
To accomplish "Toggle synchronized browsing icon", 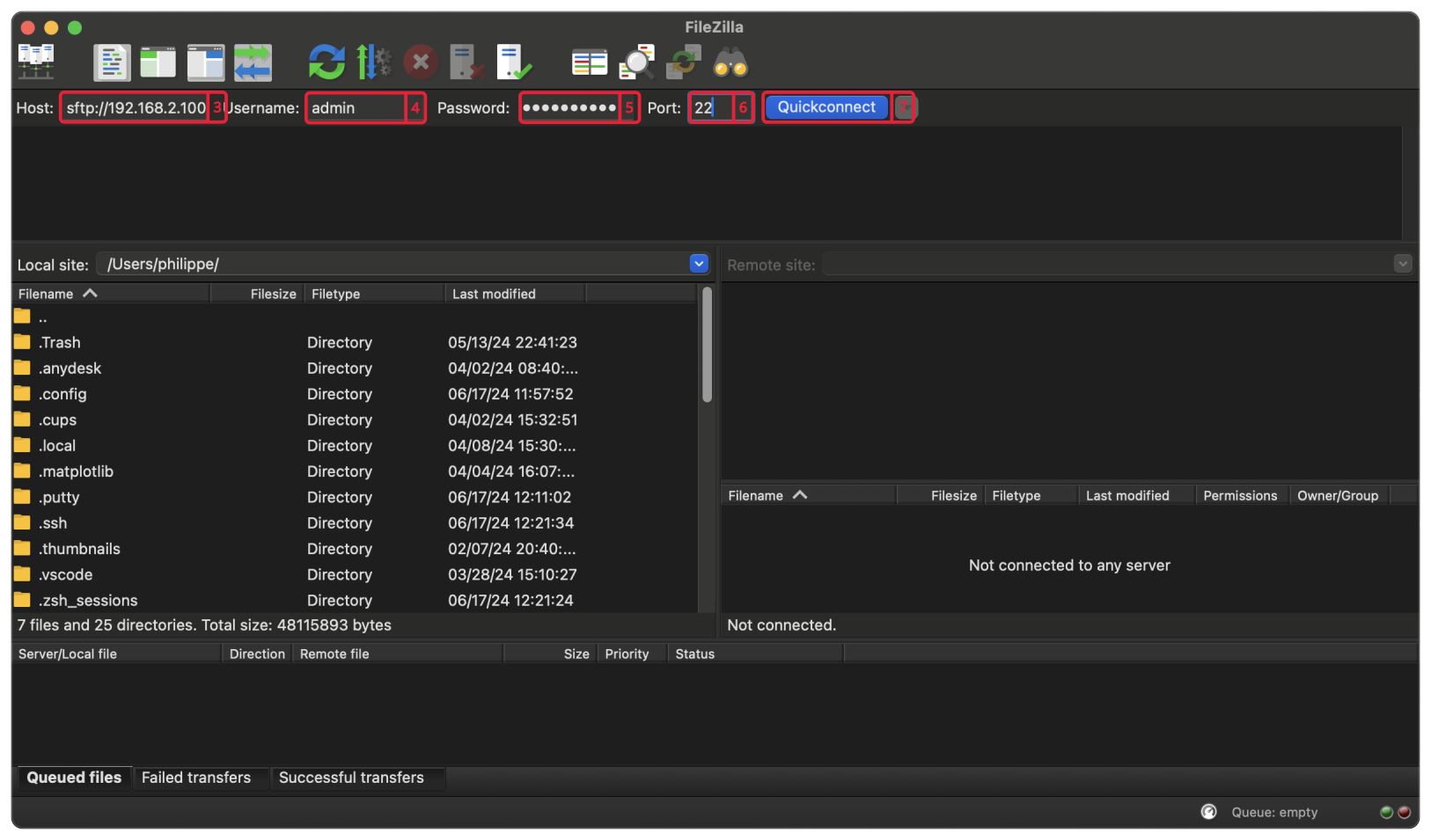I will (684, 62).
